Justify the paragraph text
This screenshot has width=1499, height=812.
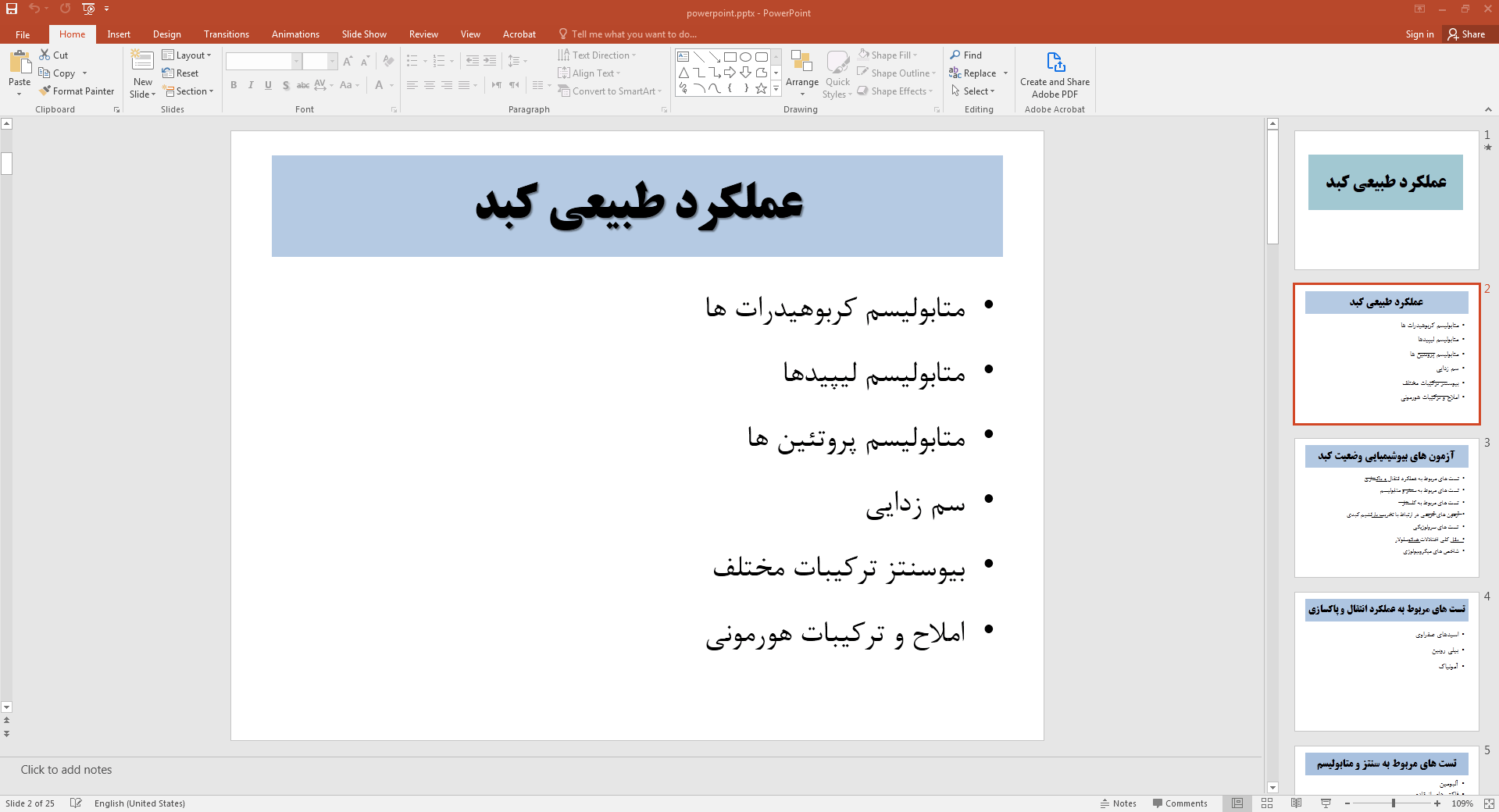(464, 85)
